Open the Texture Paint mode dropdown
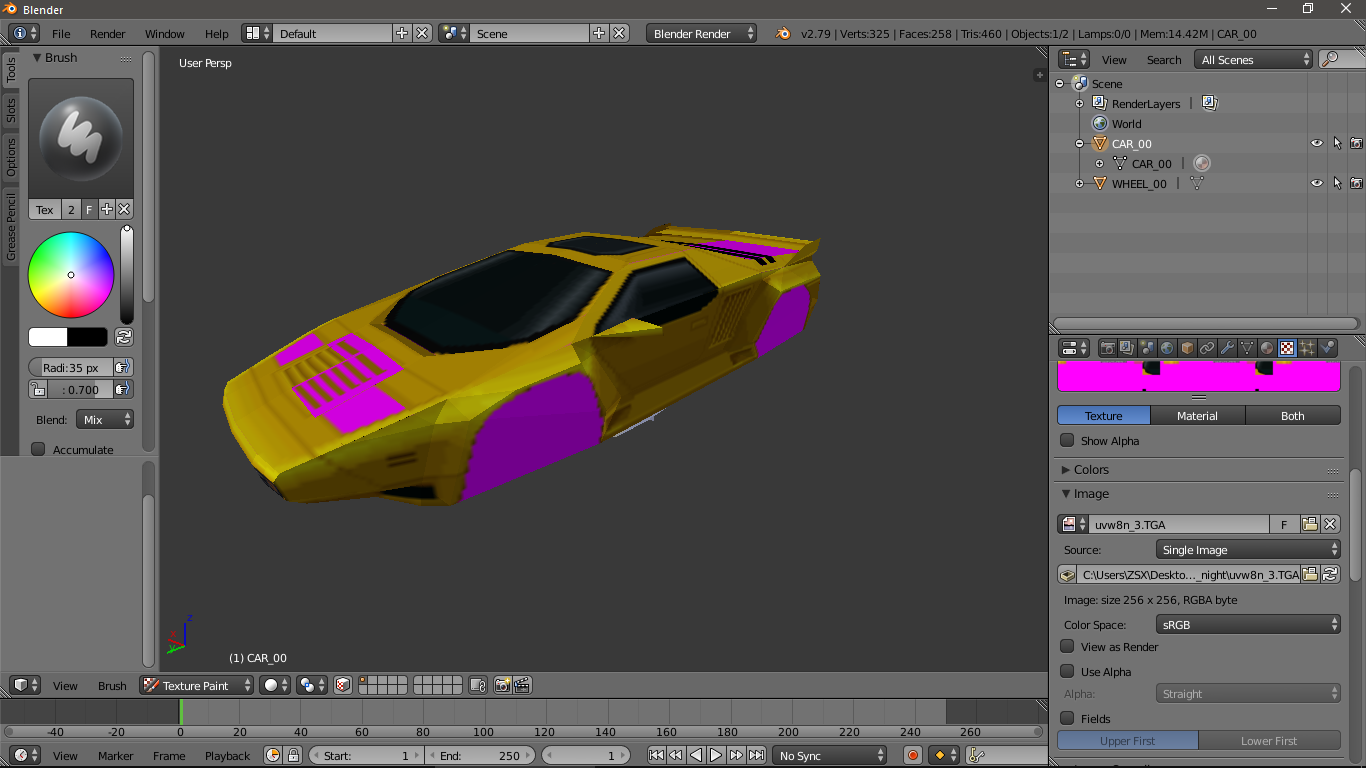1366x768 pixels. tap(196, 685)
